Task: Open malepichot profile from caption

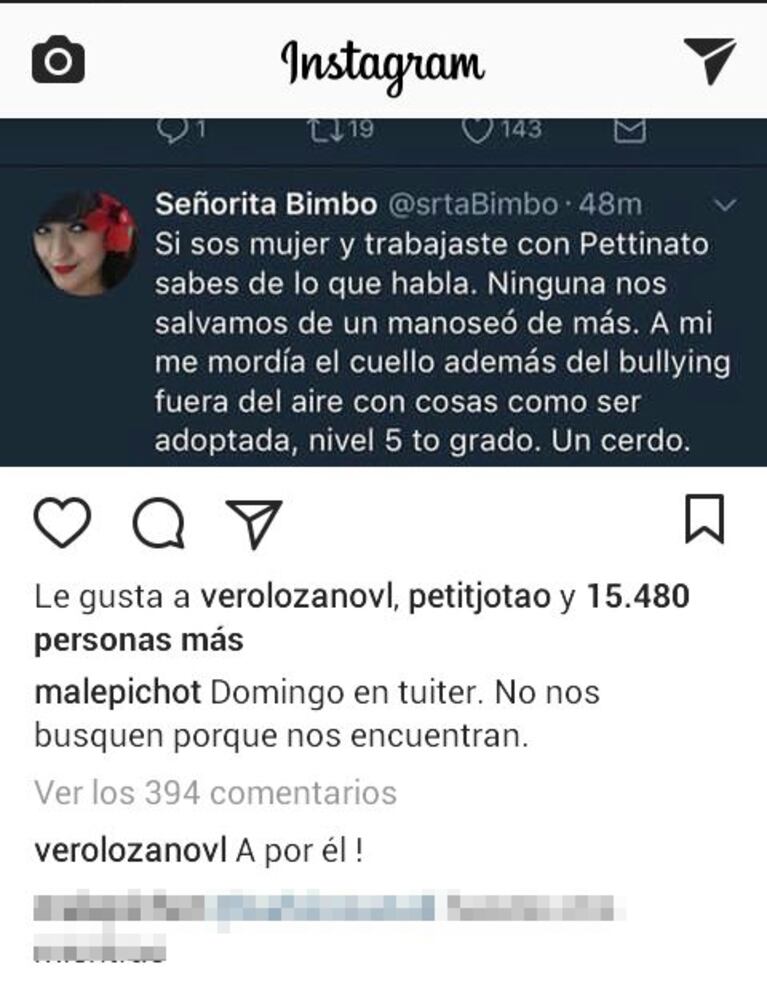Action: (x=118, y=692)
